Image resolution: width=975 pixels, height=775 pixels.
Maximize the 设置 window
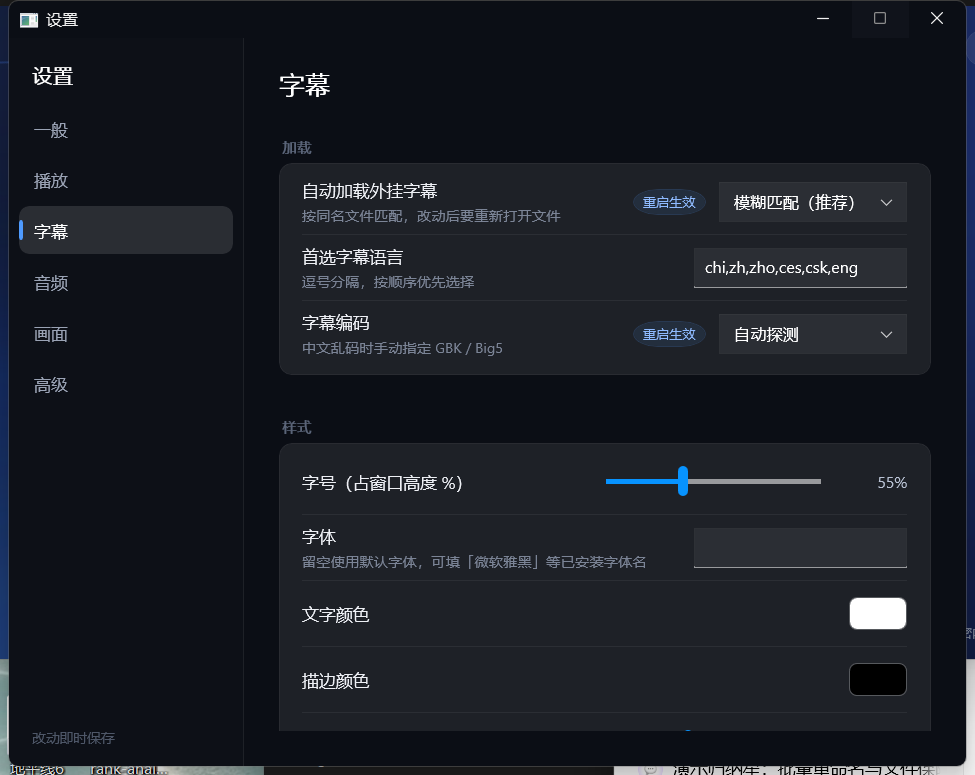(880, 19)
